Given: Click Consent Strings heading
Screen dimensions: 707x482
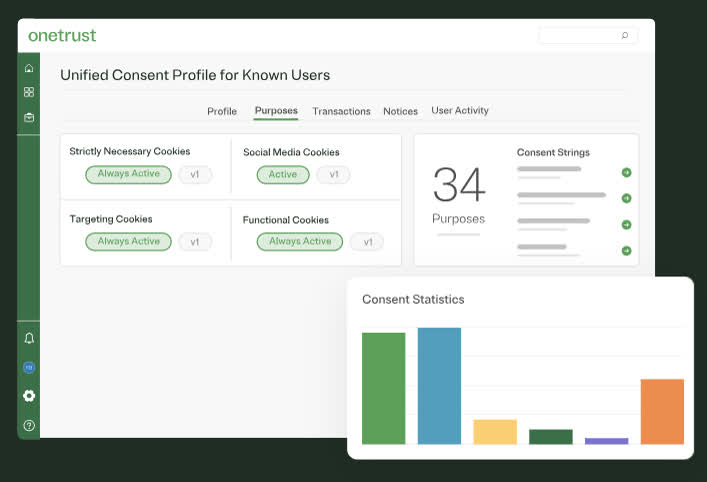Looking at the screenshot, I should point(553,152).
